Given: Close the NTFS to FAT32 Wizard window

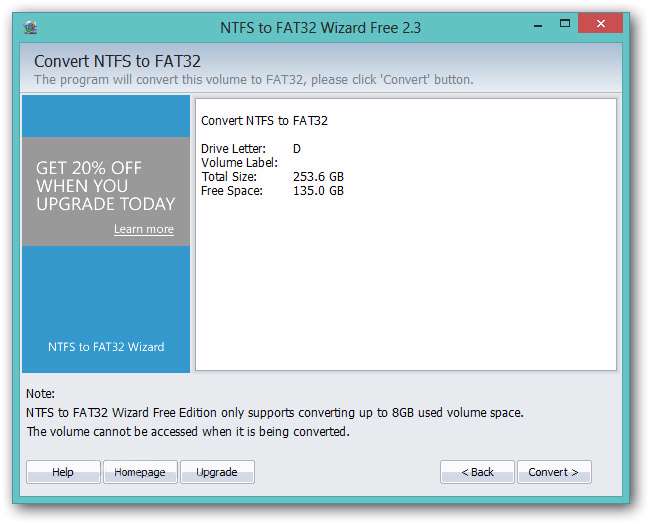Looking at the screenshot, I should pos(607,24).
